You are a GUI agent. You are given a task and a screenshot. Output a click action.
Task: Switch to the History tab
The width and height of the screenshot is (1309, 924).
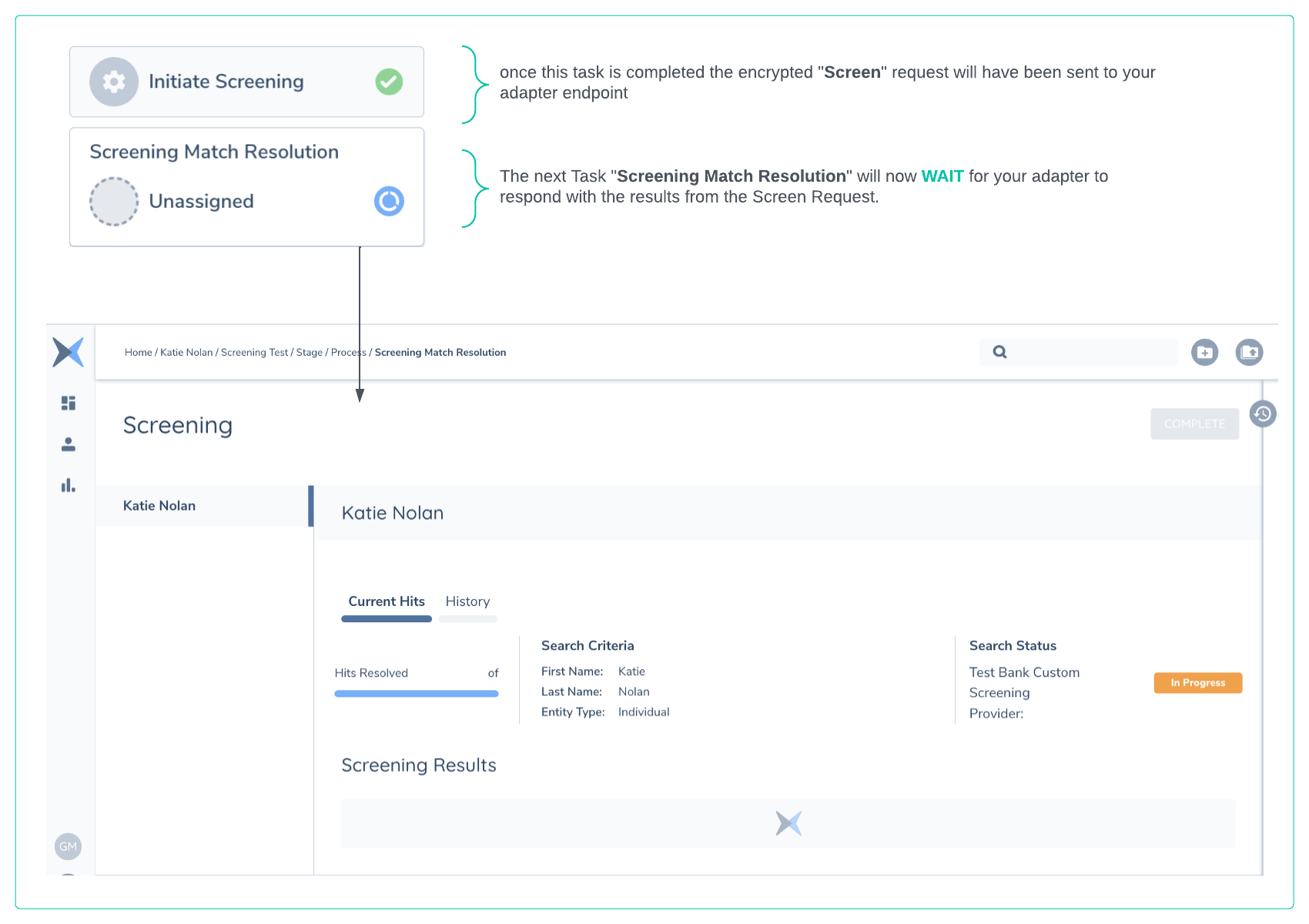(467, 601)
